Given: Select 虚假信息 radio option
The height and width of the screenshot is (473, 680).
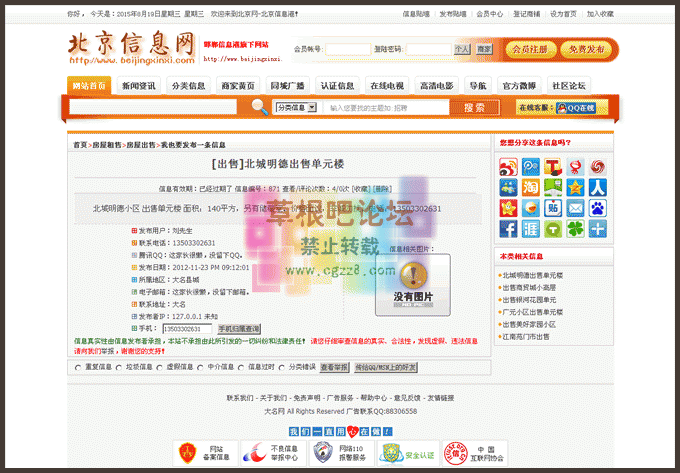Looking at the screenshot, I should (x=160, y=368).
